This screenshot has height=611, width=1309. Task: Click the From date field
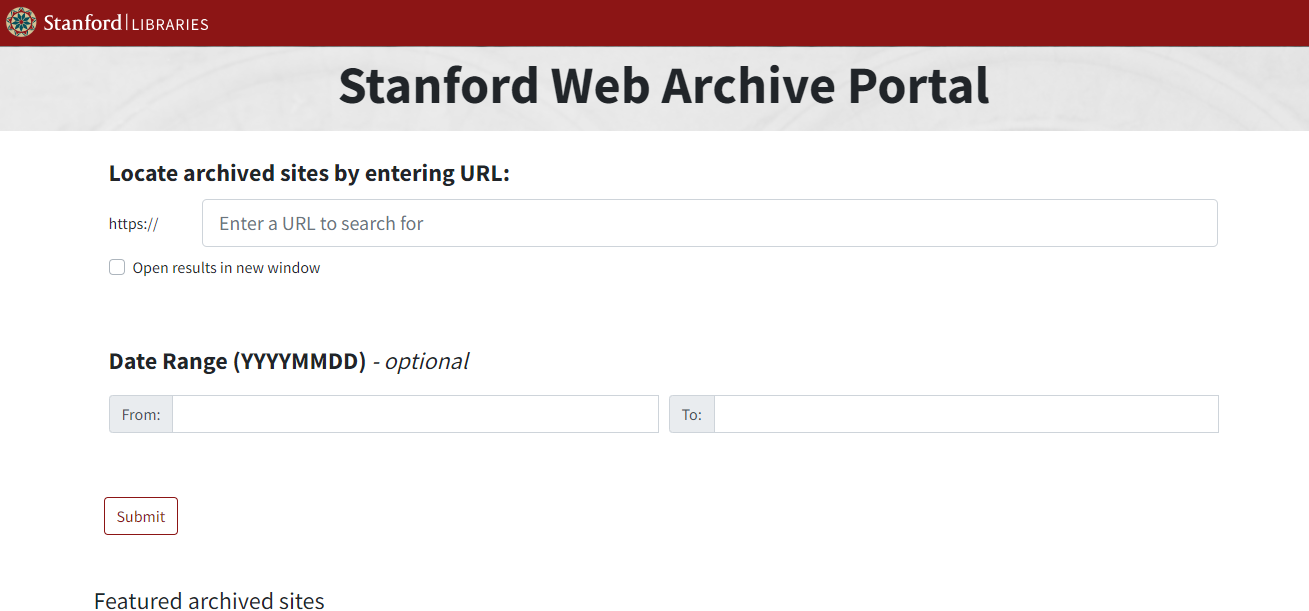415,413
